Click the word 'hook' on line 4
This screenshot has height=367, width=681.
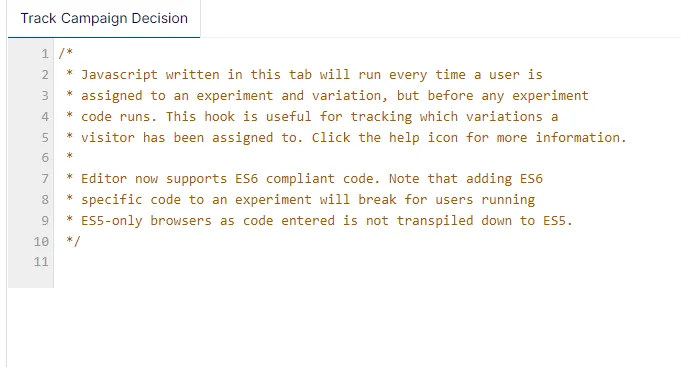219,116
